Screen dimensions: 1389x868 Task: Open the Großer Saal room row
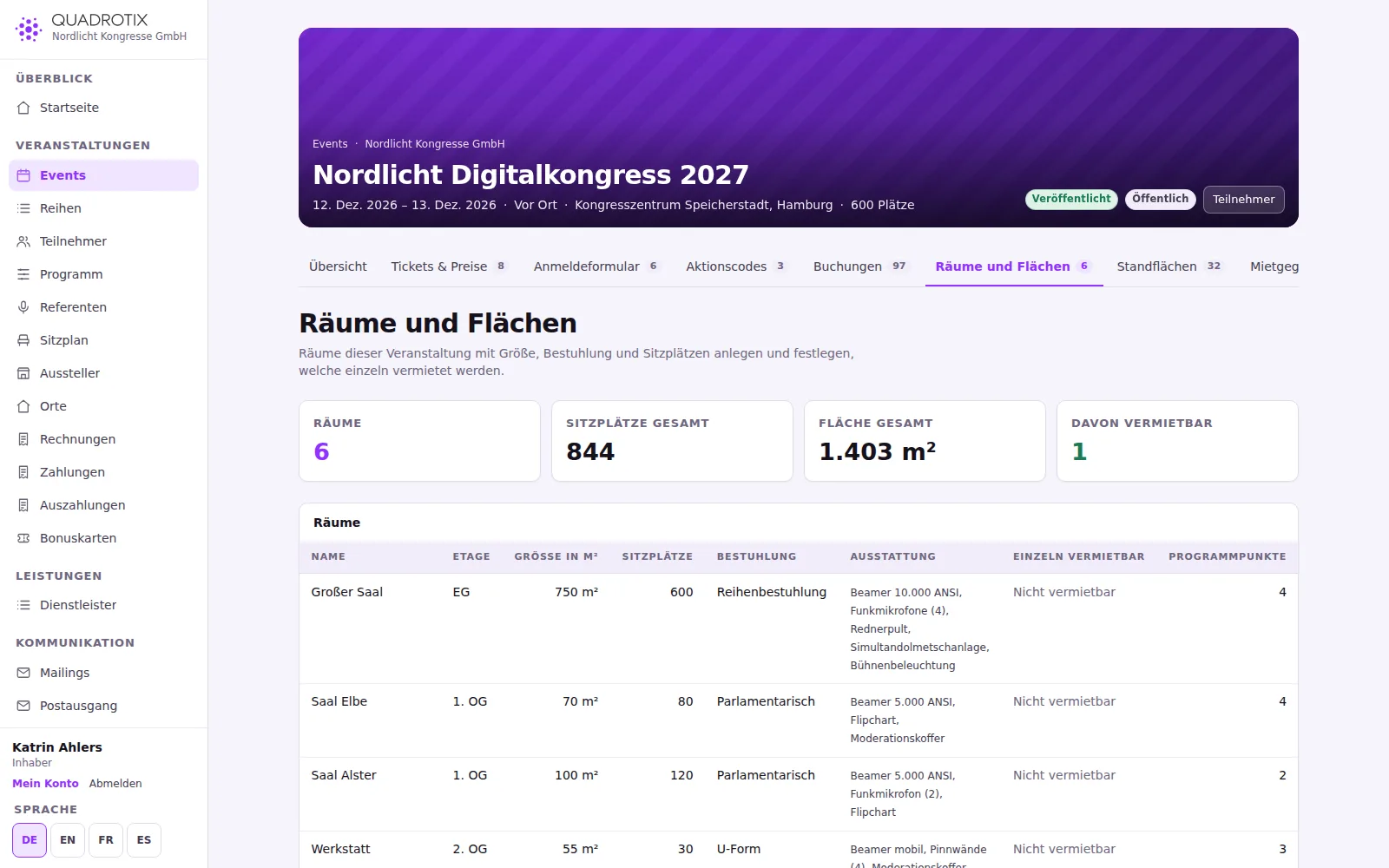point(799,628)
